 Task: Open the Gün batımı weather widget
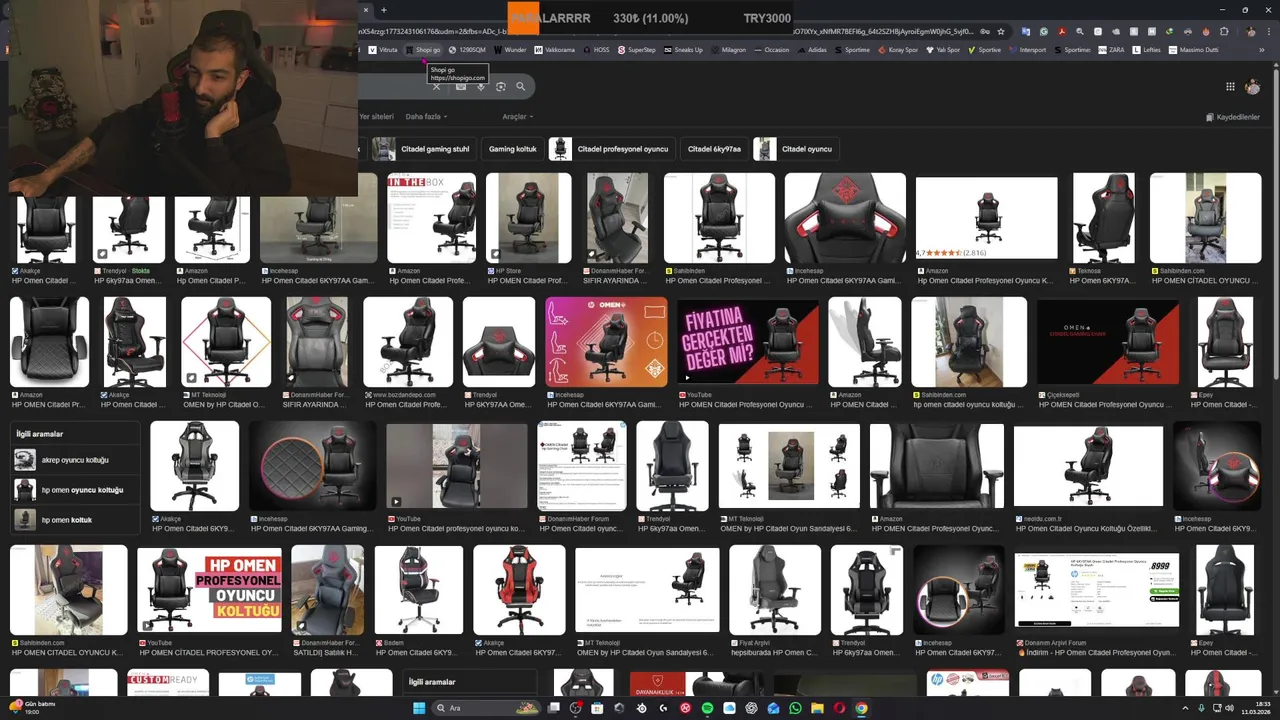point(32,708)
